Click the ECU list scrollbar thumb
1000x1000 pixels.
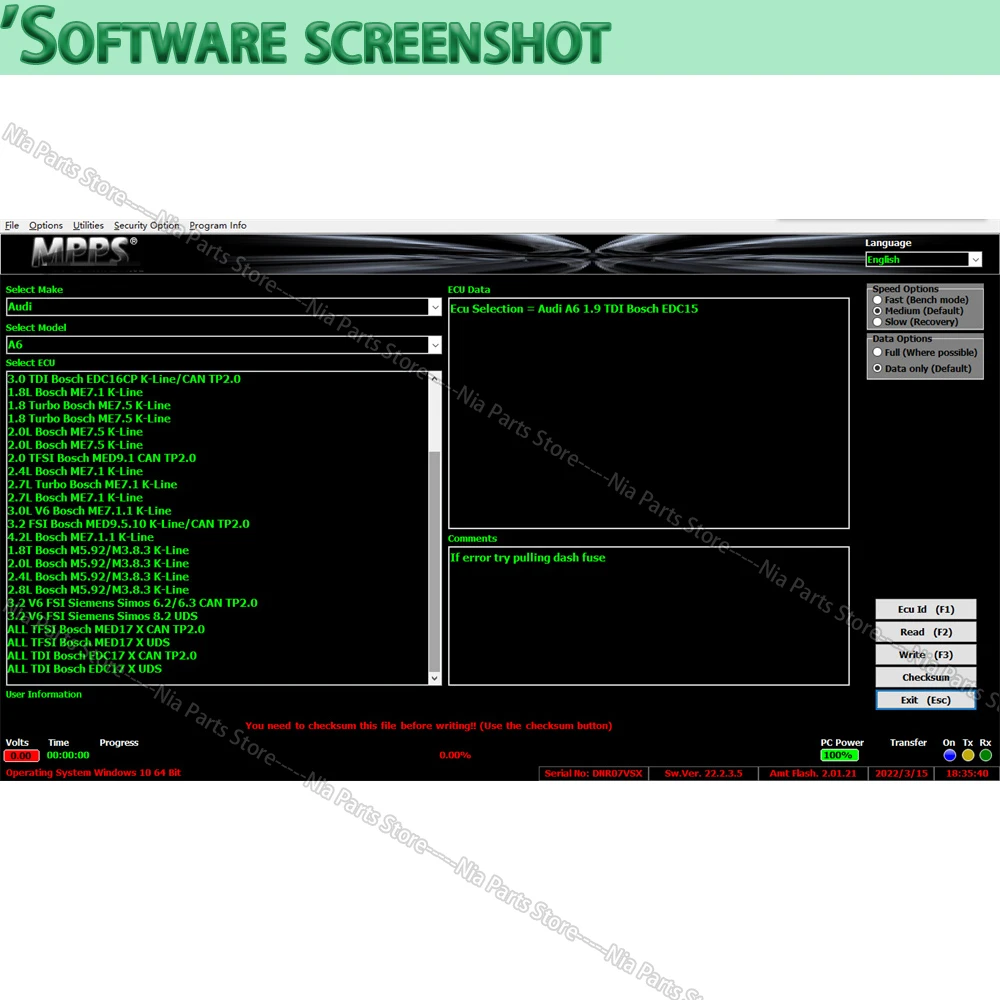click(x=434, y=561)
